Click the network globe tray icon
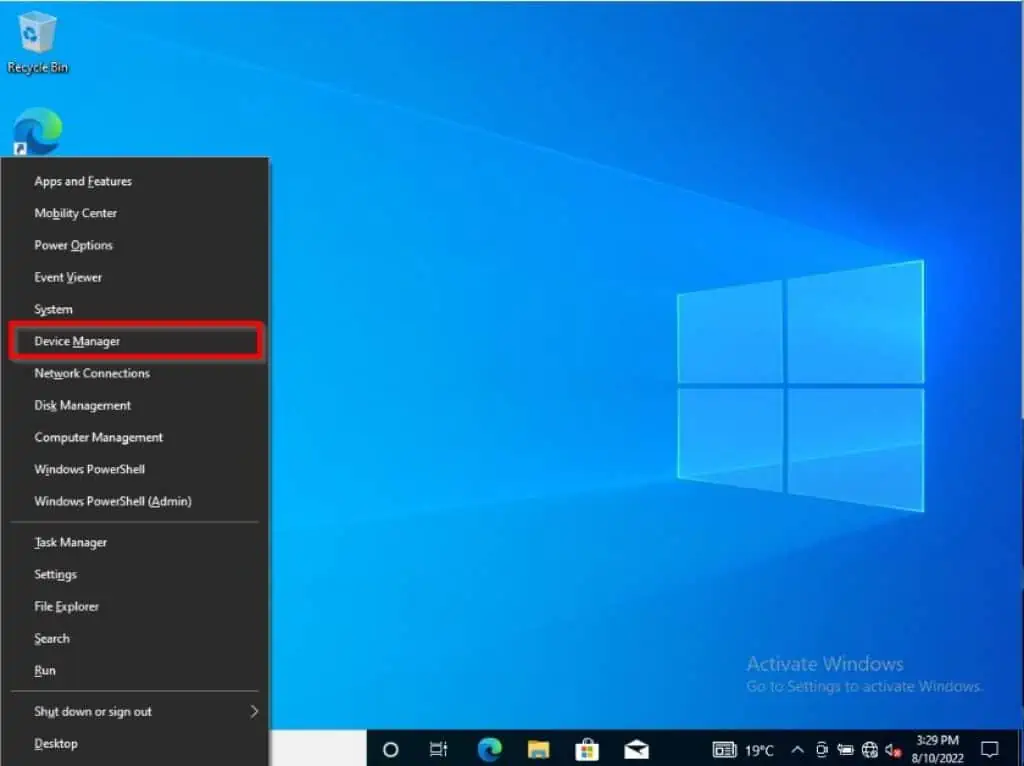The height and width of the screenshot is (766, 1024). click(870, 750)
